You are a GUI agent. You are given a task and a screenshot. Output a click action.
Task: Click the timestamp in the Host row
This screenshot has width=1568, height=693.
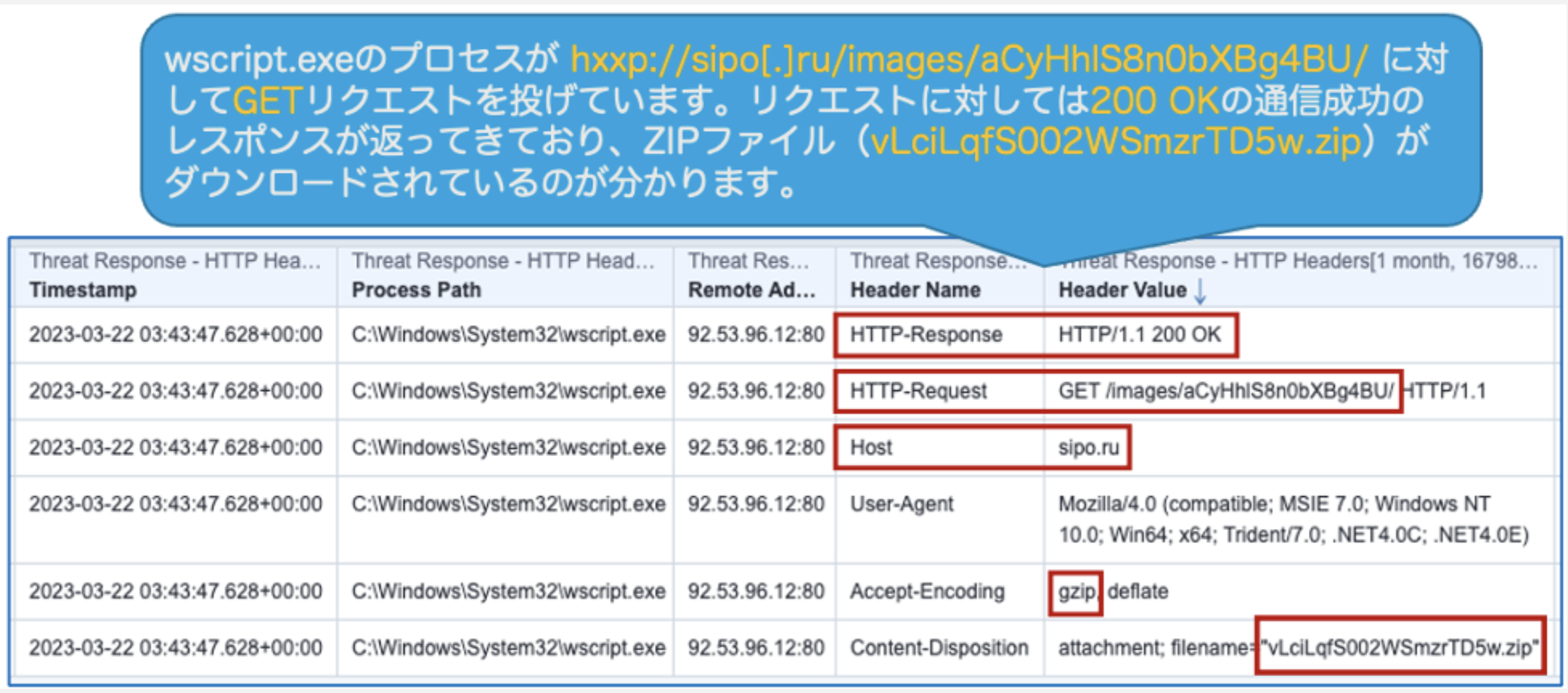tap(176, 447)
